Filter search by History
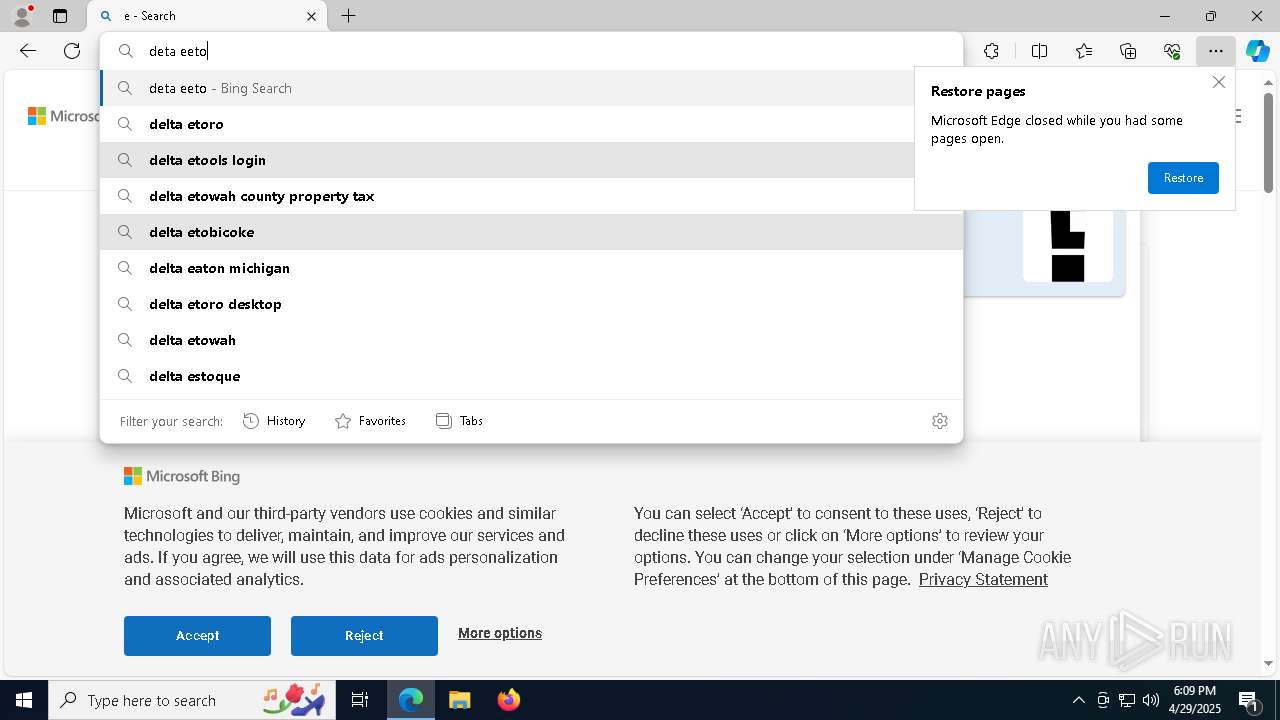The height and width of the screenshot is (720, 1280). pos(274,421)
